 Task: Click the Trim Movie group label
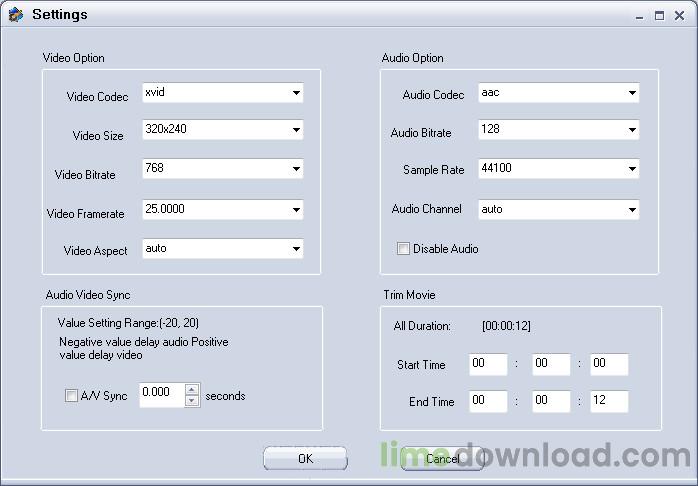[410, 295]
